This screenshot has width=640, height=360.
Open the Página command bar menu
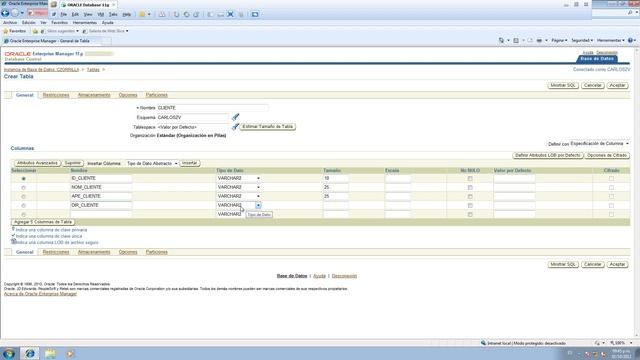click(x=559, y=40)
